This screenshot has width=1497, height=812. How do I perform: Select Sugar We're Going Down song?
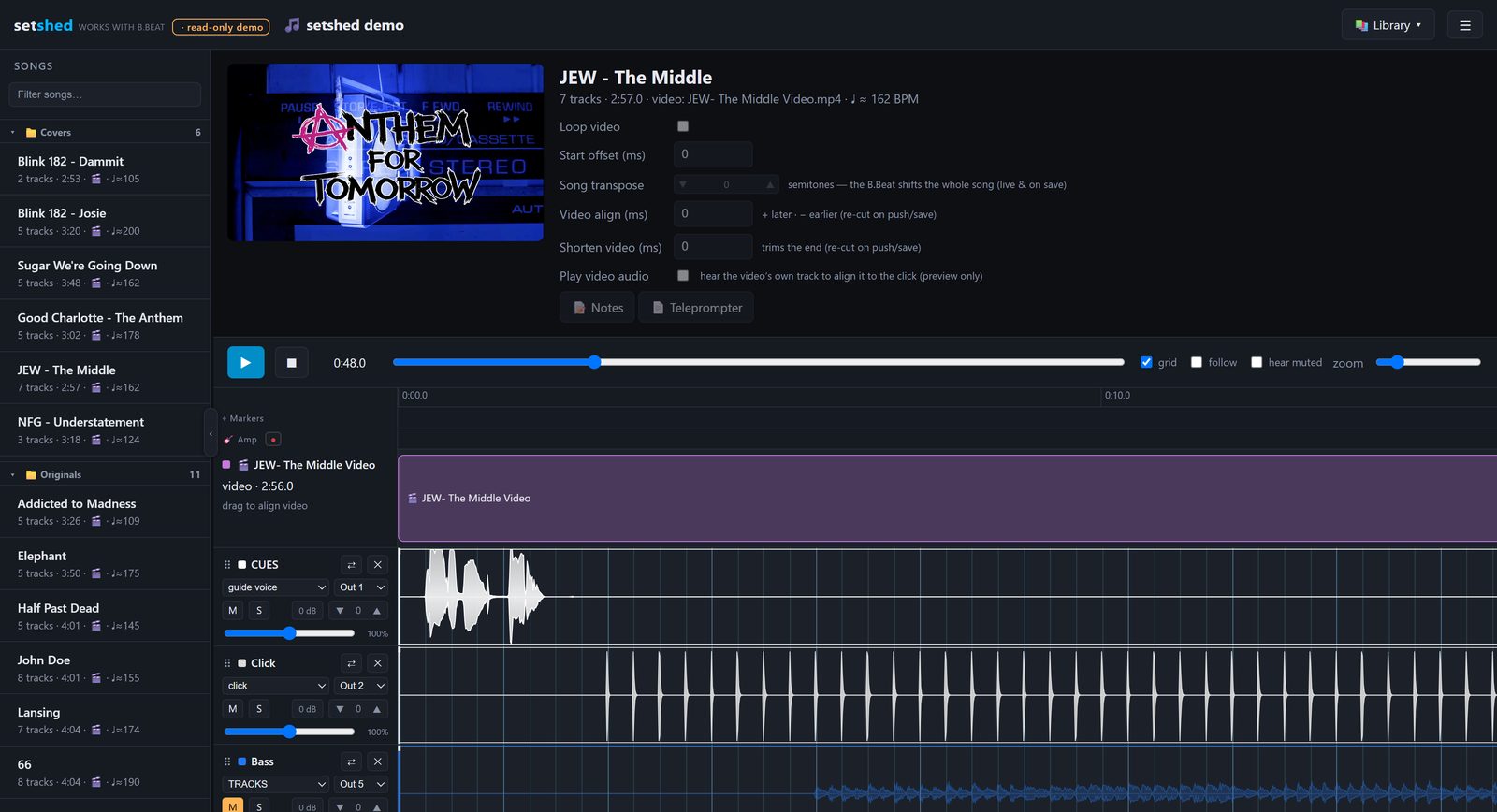pos(105,274)
